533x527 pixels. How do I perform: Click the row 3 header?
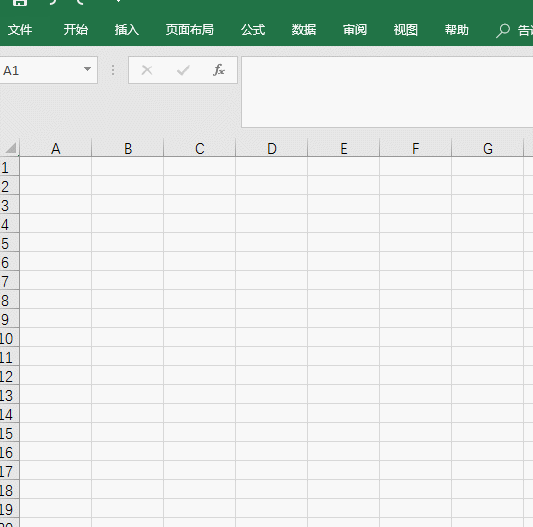pyautogui.click(x=10, y=205)
